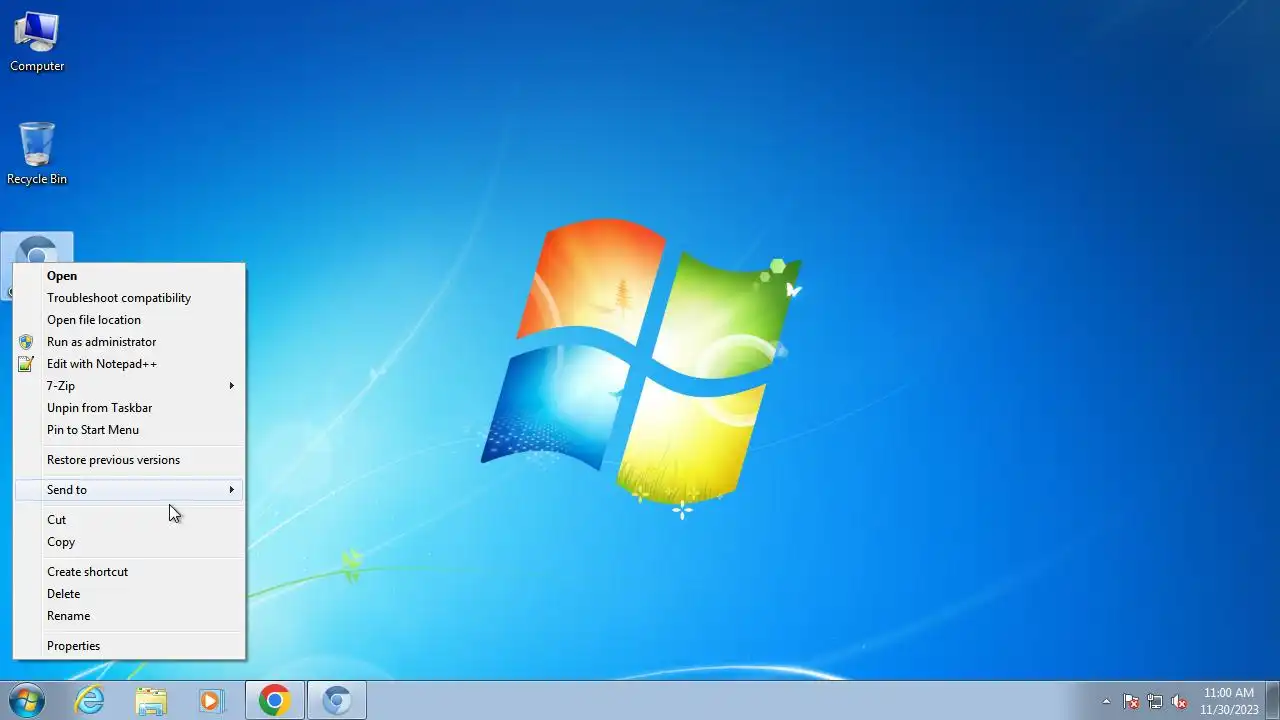Click Show desktop strip beside the clock
The height and width of the screenshot is (720, 1280).
point(1272,701)
